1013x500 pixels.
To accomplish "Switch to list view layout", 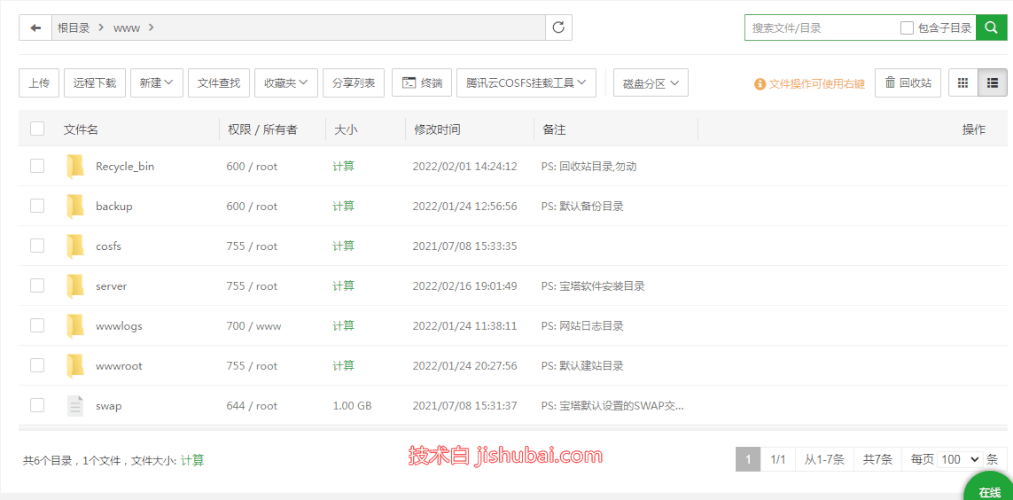I will 993,83.
